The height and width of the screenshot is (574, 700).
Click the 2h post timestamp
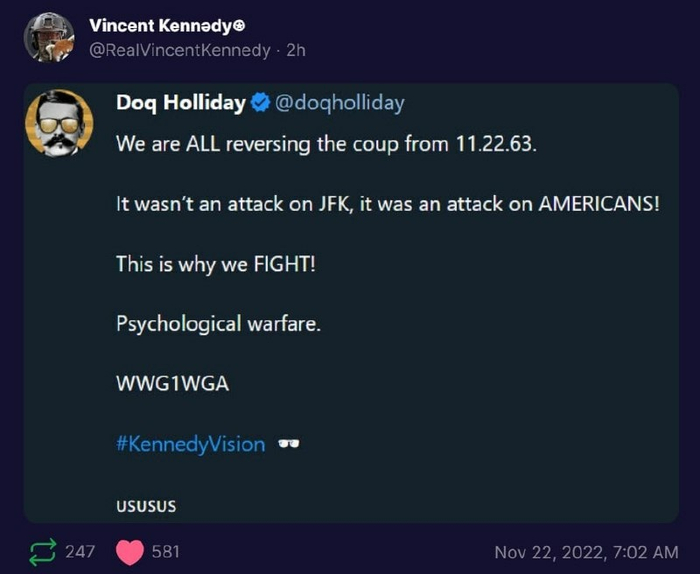[296, 50]
